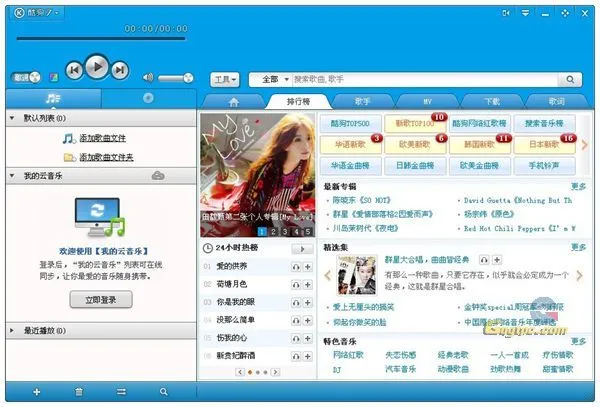Viewport: 600px width, 407px height.
Task: Show previous 精选集 with left arrow
Action: click(327, 275)
